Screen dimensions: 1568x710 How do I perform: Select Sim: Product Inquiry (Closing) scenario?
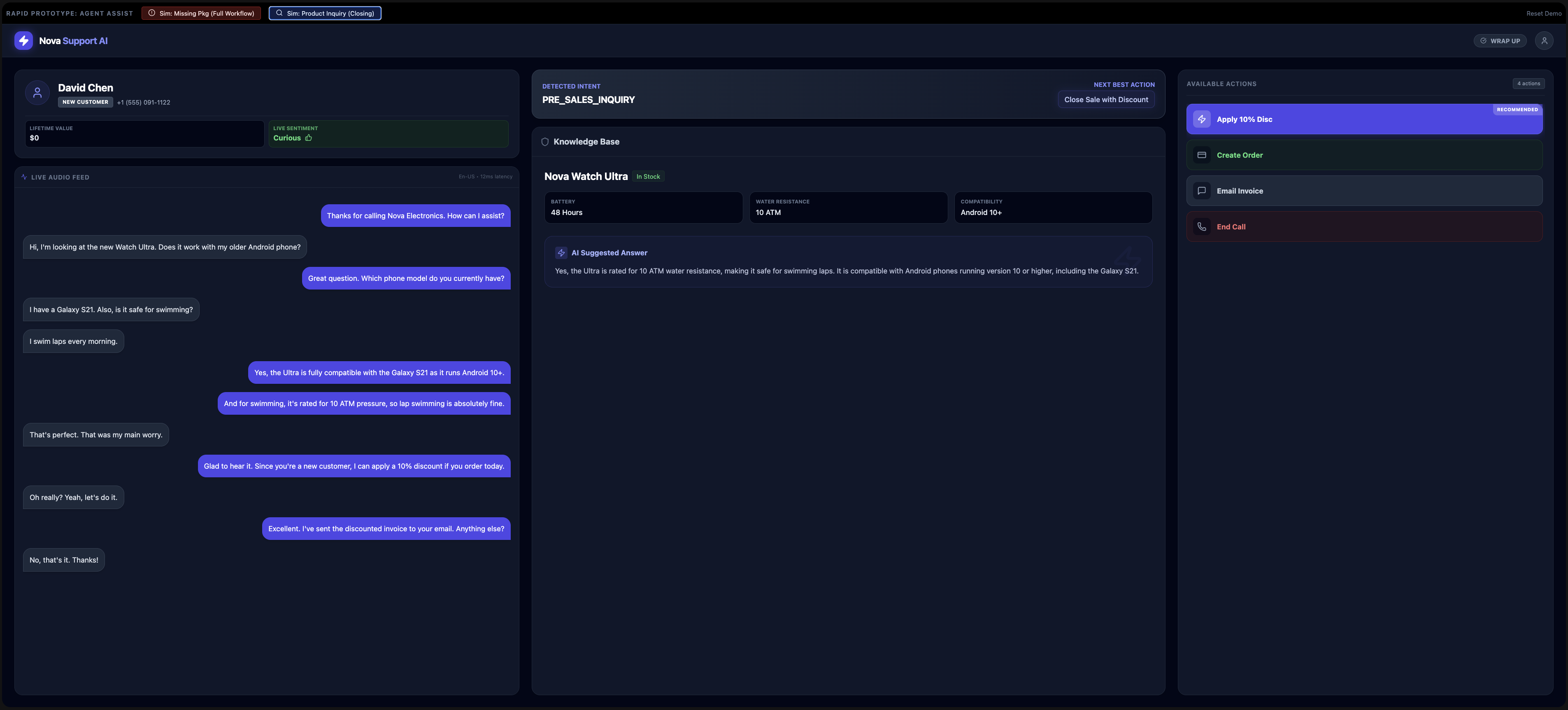(325, 14)
